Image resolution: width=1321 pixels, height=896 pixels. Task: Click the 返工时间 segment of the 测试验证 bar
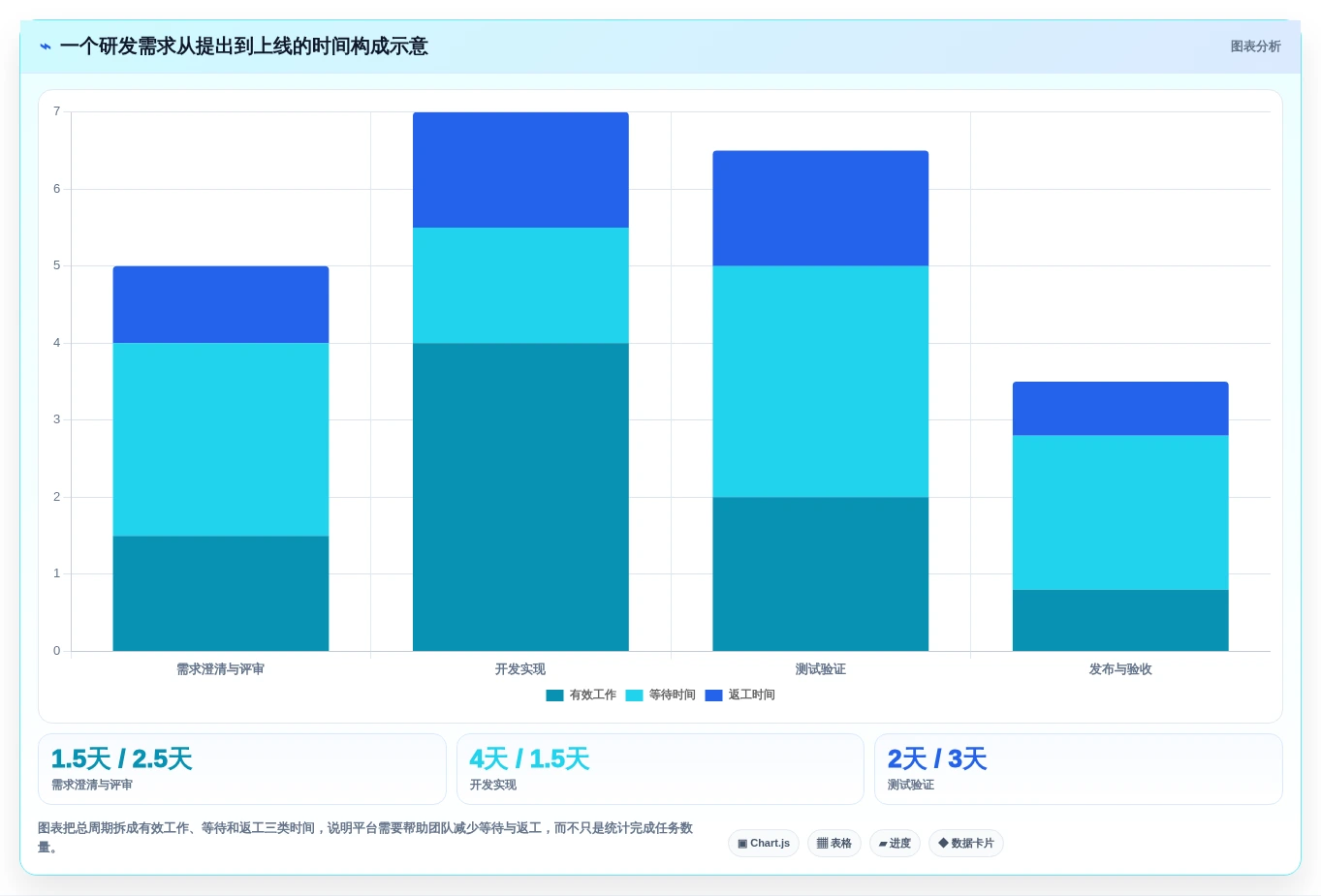coord(821,208)
